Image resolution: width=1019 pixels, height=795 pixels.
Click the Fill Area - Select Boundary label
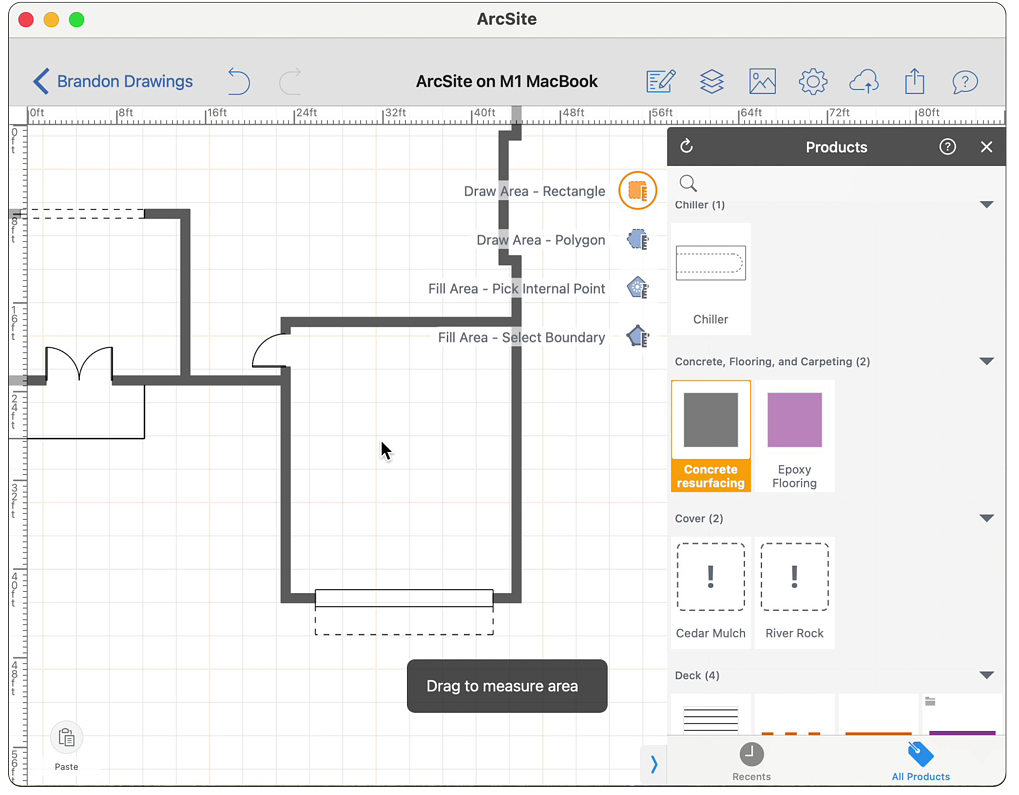coord(521,337)
